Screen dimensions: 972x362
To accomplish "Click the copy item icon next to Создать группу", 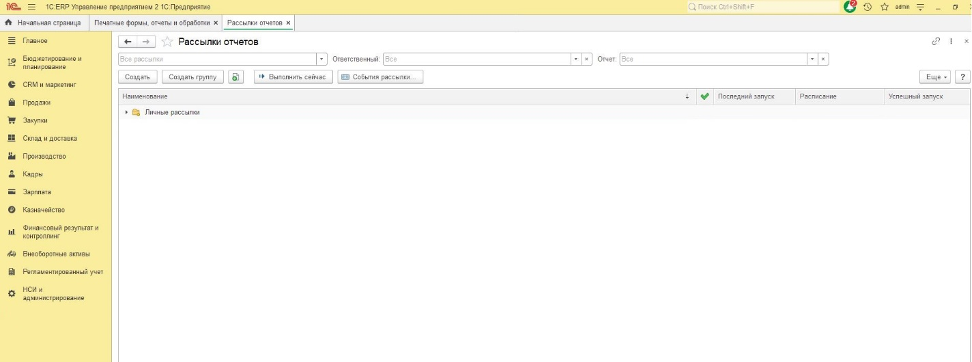I will click(236, 77).
